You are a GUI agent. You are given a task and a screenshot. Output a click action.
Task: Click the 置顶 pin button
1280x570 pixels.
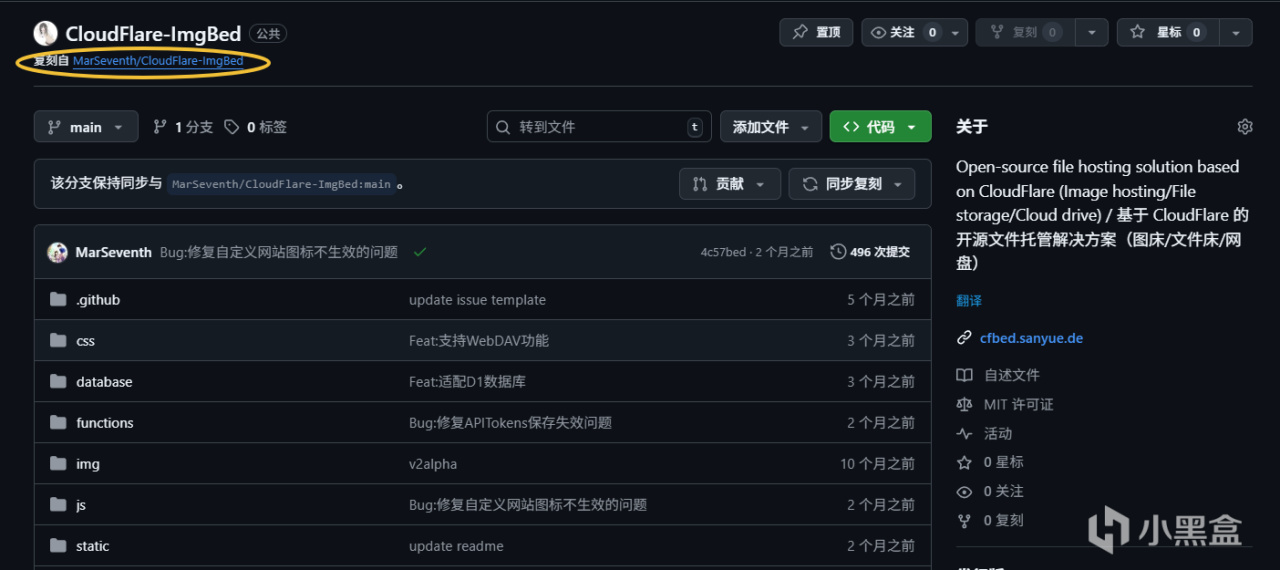coord(816,32)
